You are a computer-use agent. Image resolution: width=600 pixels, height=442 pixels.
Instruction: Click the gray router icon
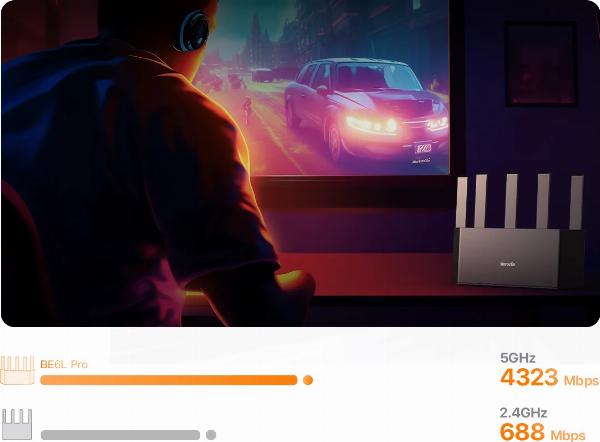17,424
